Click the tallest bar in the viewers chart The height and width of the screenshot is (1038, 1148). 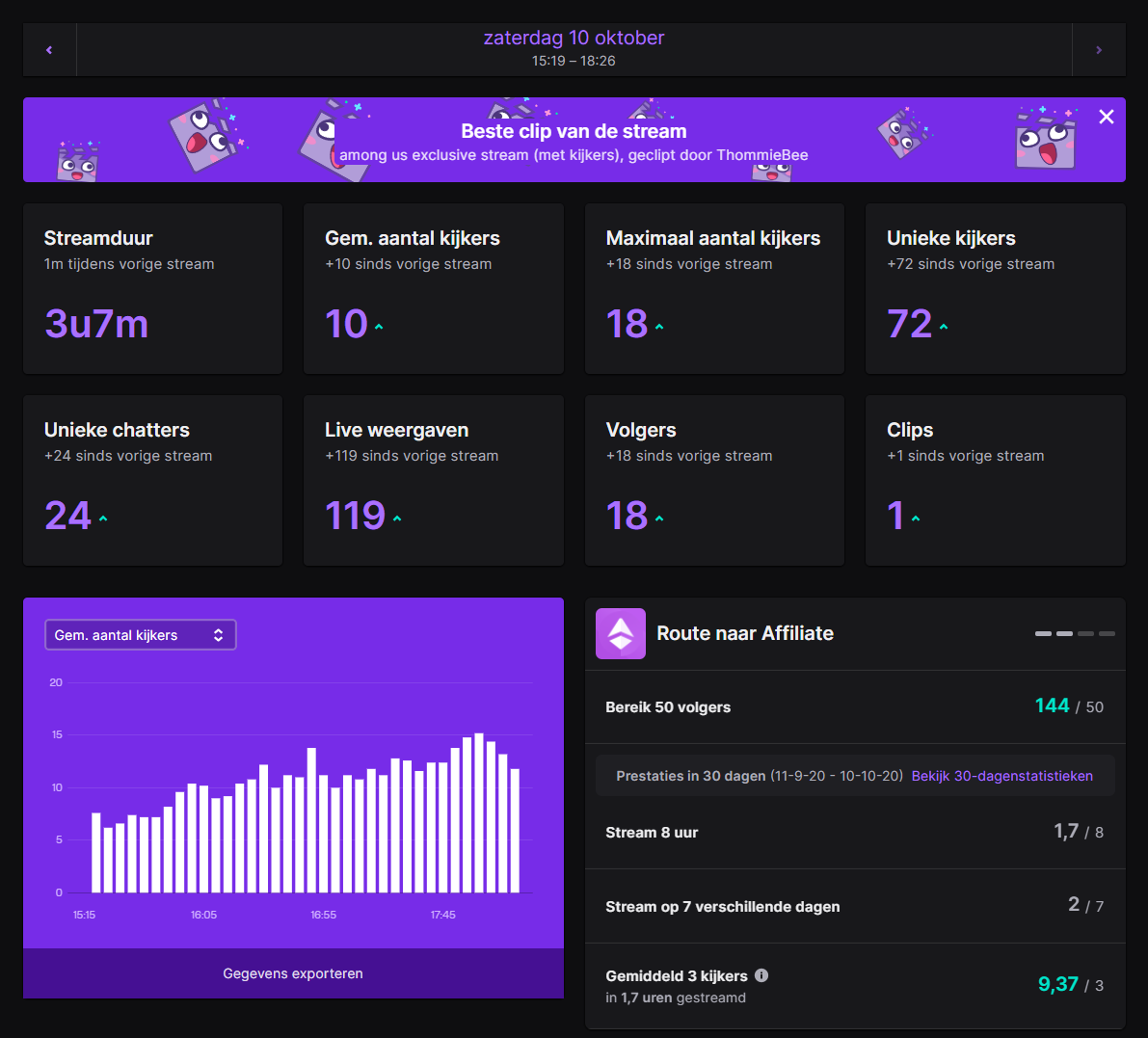[x=479, y=812]
